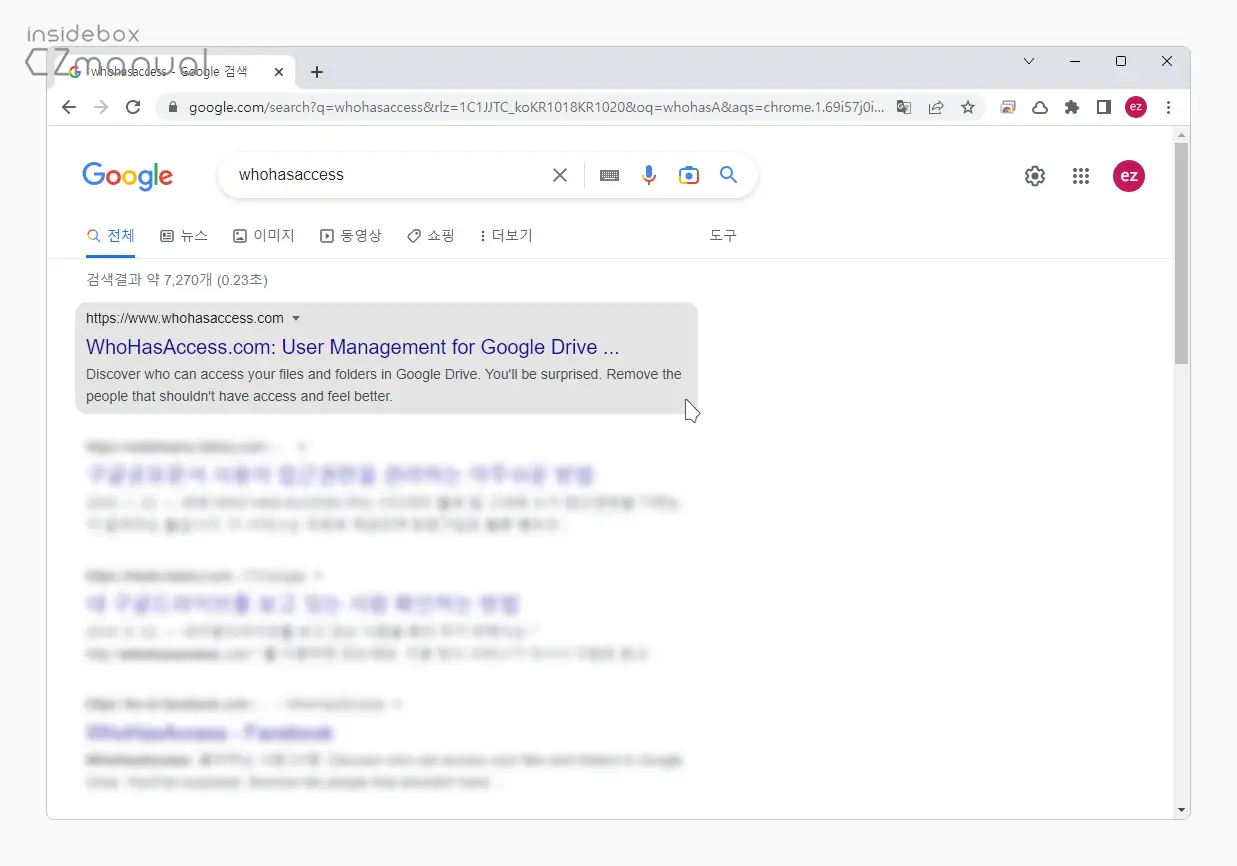Open Google quick settings gear

point(1035,176)
